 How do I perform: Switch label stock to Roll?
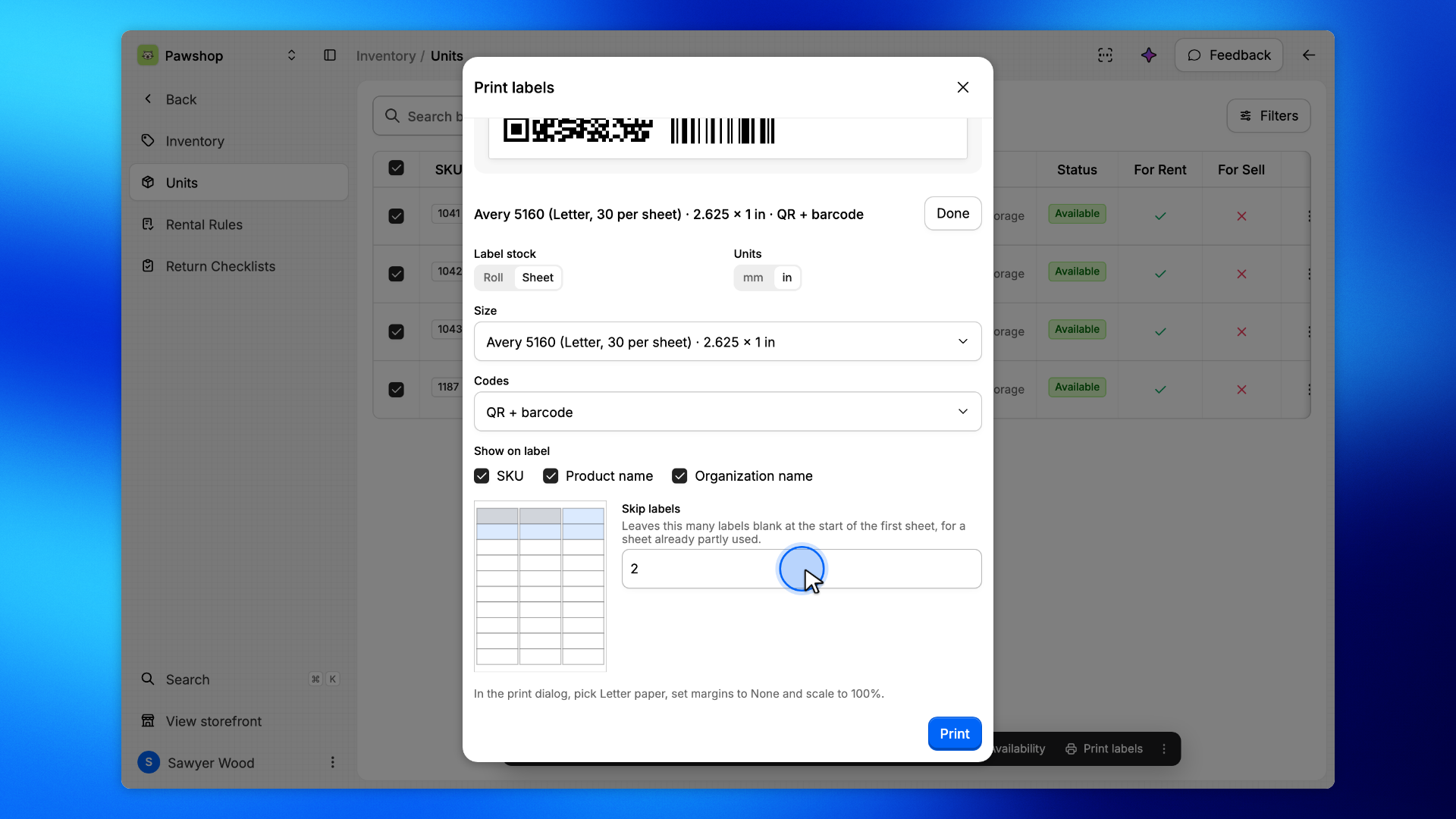(x=493, y=278)
